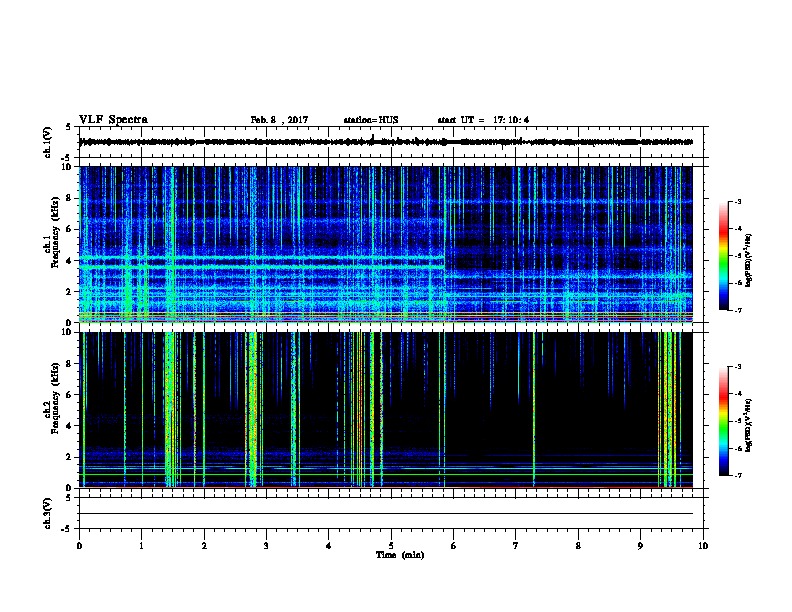Screen dimensions: 792x612
Task: Click time axis tick label "1"
Action: pos(142,545)
